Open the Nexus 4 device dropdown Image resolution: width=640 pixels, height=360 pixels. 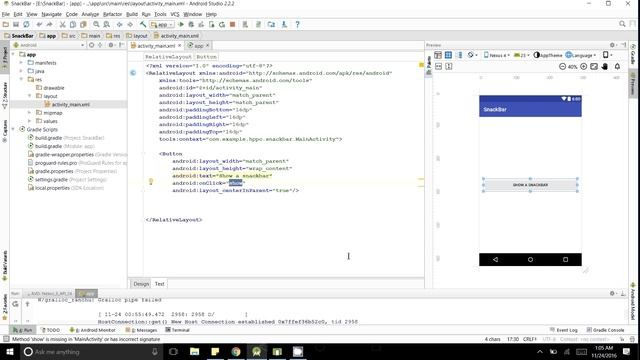click(497, 55)
